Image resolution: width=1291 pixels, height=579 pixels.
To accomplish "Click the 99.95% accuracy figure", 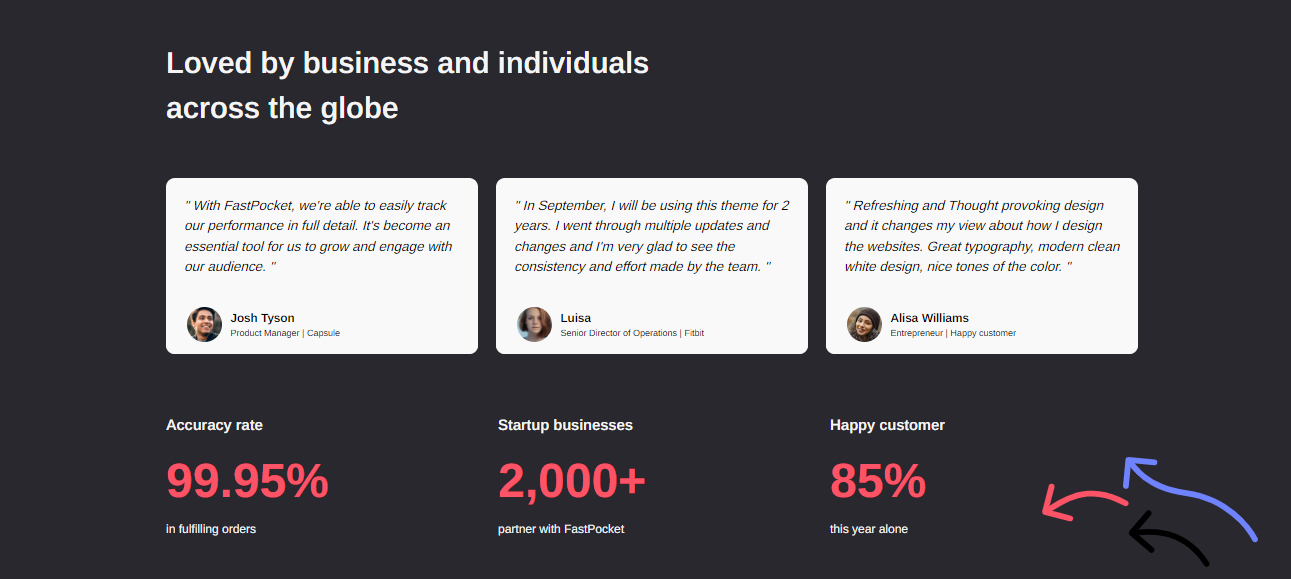I will point(247,481).
